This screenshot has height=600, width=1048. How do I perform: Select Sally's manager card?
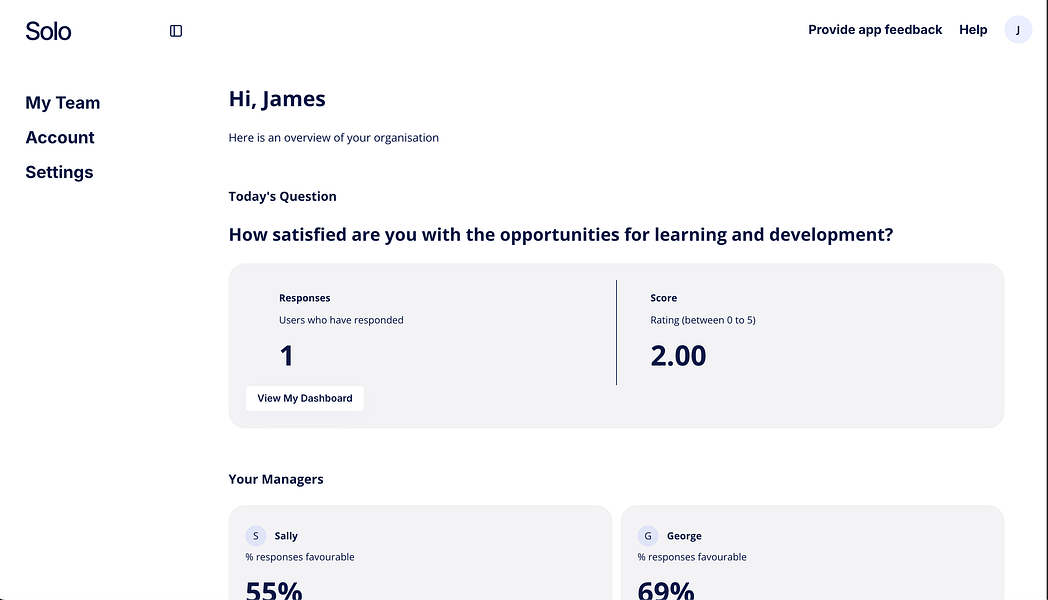click(420, 553)
